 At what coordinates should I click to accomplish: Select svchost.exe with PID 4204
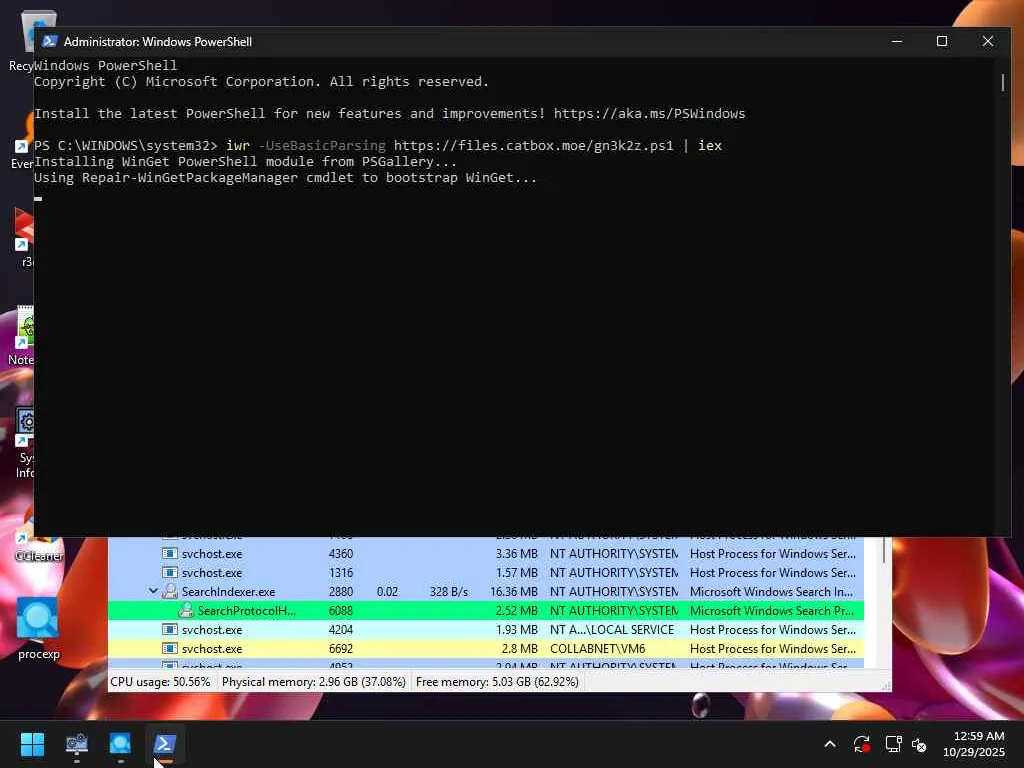pyautogui.click(x=486, y=630)
